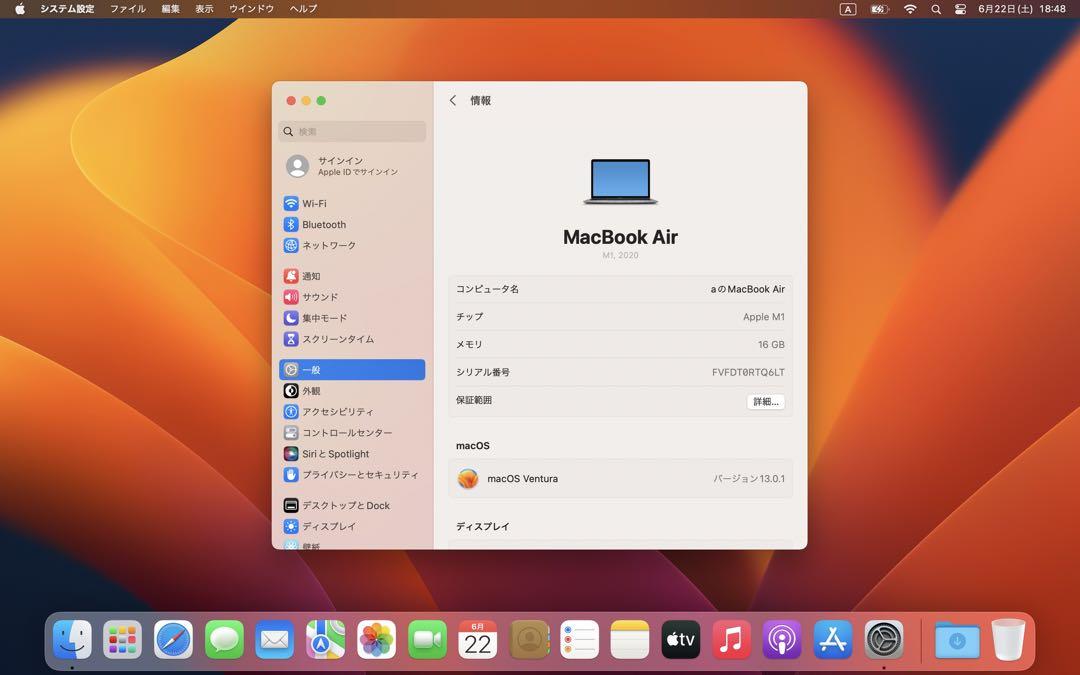Viewport: 1080px width, 675px height.
Task: Click the input source A indicator
Action: tap(848, 9)
